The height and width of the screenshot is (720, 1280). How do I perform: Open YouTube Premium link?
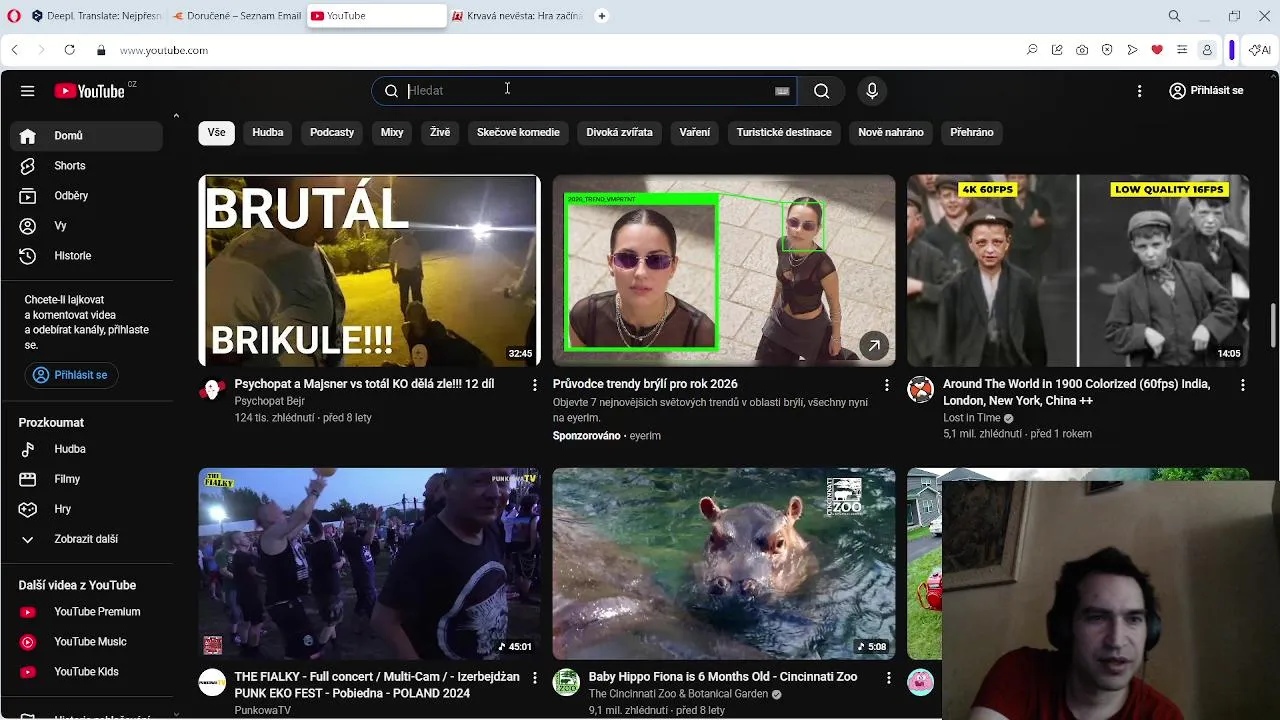click(x=86, y=612)
